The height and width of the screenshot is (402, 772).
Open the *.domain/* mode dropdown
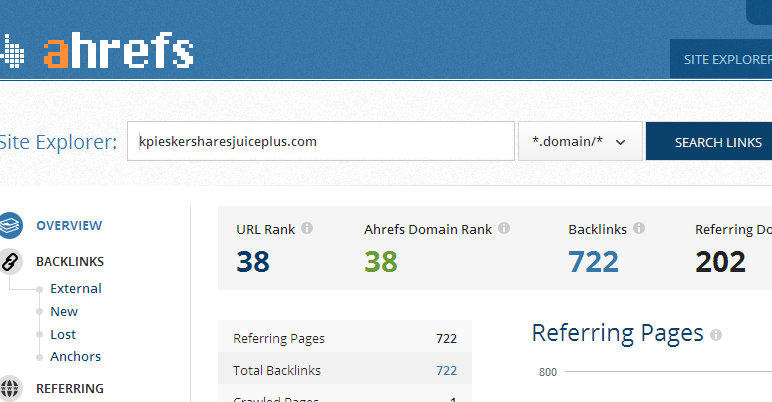point(580,141)
